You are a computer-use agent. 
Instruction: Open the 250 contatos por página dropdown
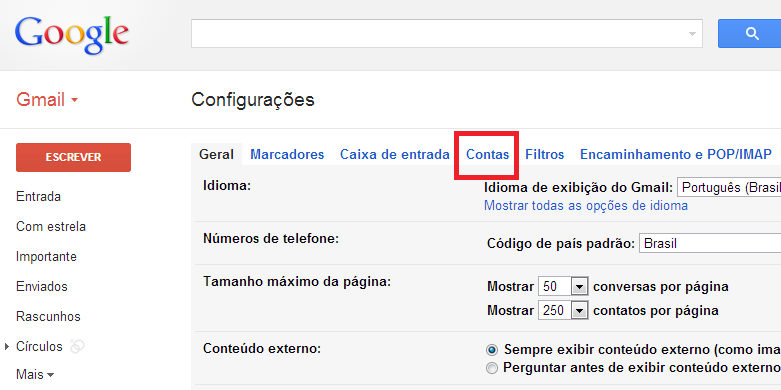point(563,311)
